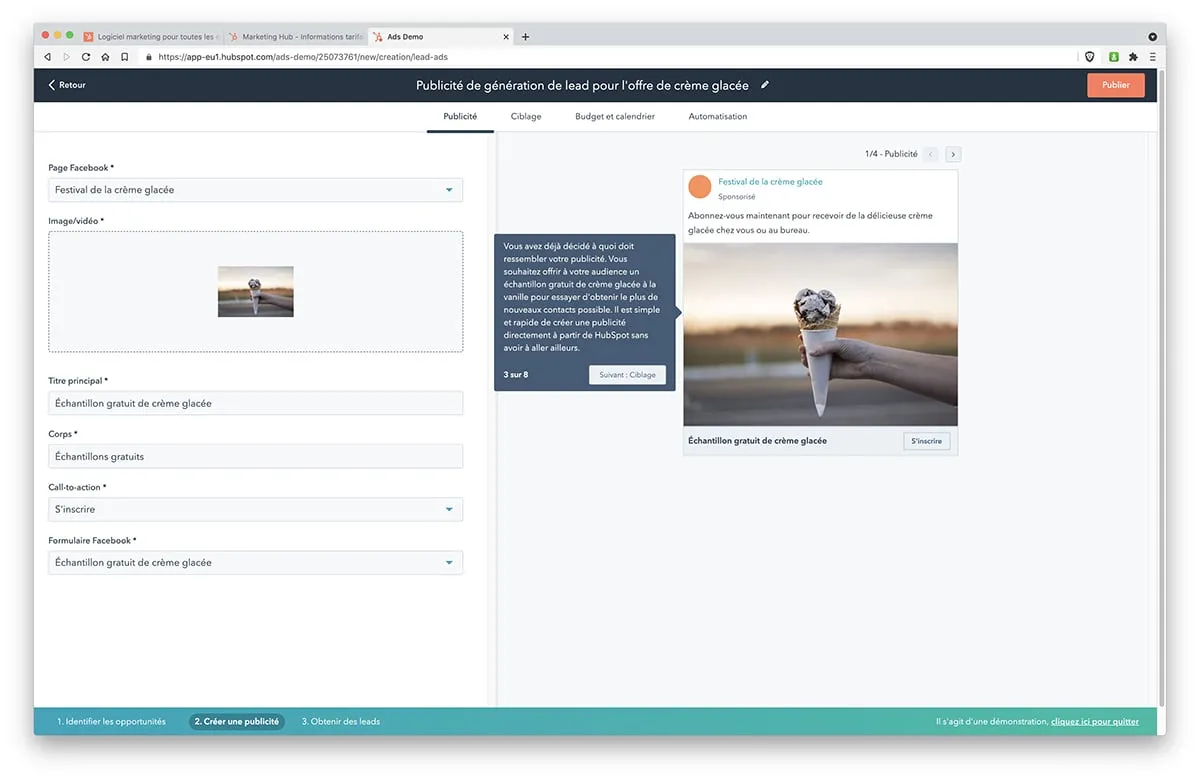Click the tab-bar dropdown circle icon

tap(1152, 37)
